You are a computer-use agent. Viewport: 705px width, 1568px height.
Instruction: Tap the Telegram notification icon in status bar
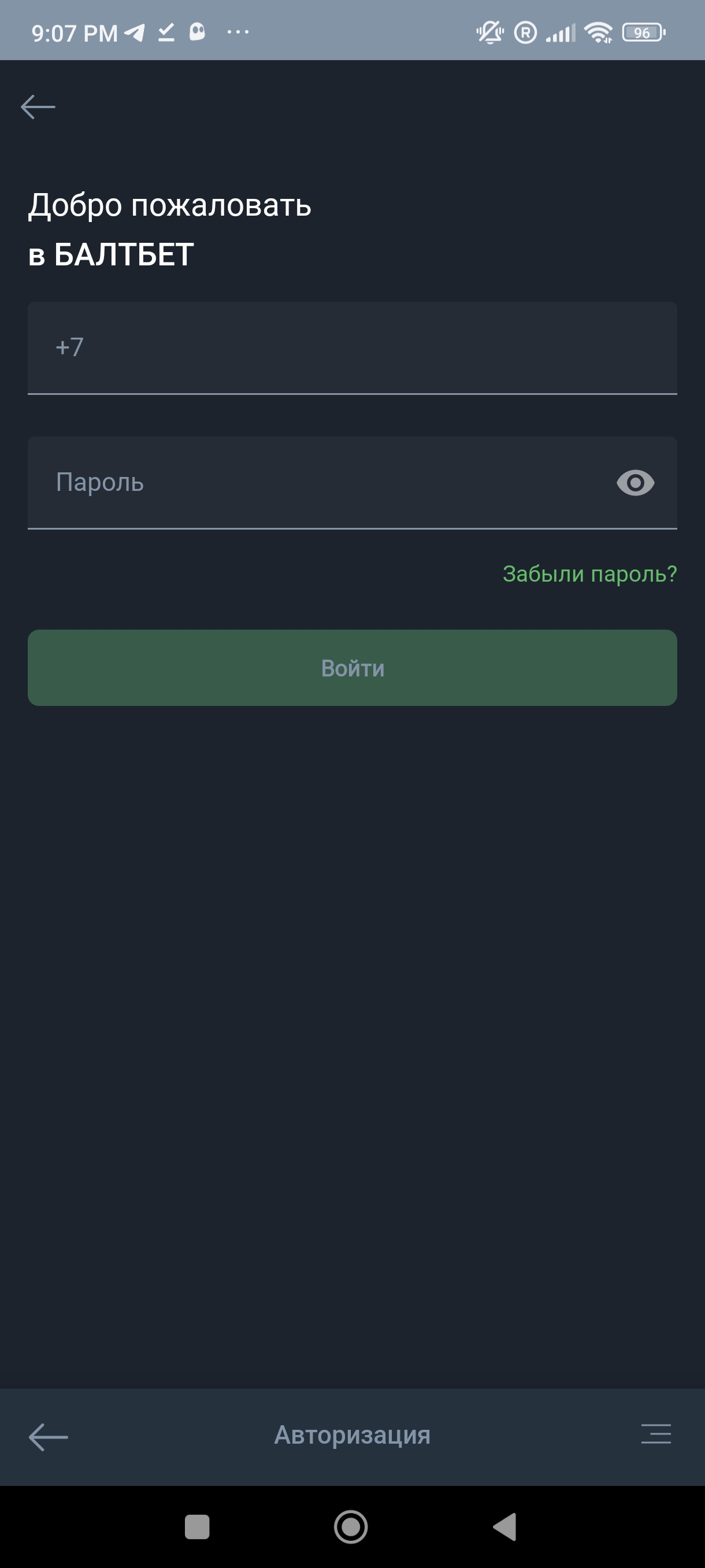click(x=135, y=32)
